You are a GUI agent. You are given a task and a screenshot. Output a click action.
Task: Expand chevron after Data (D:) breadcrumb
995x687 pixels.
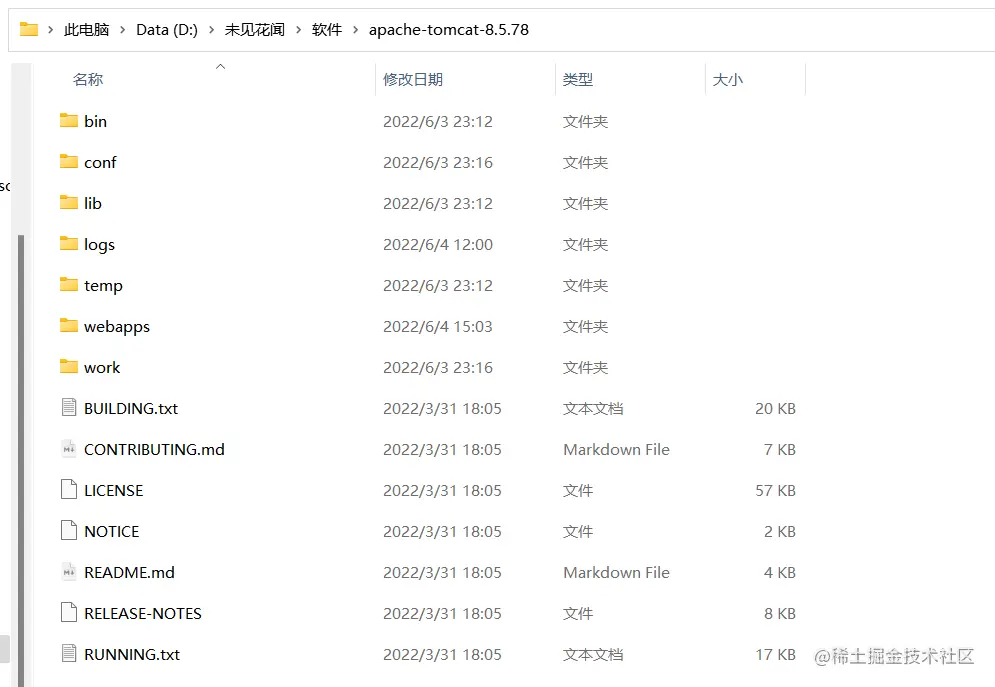coord(211,30)
